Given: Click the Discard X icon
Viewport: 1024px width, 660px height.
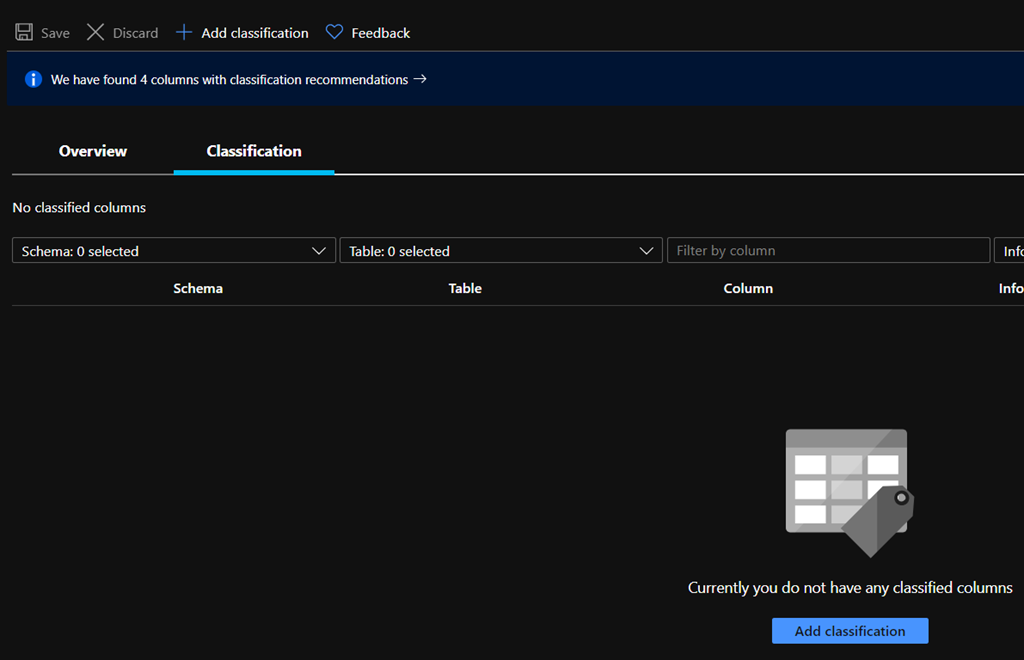Looking at the screenshot, I should pos(95,32).
